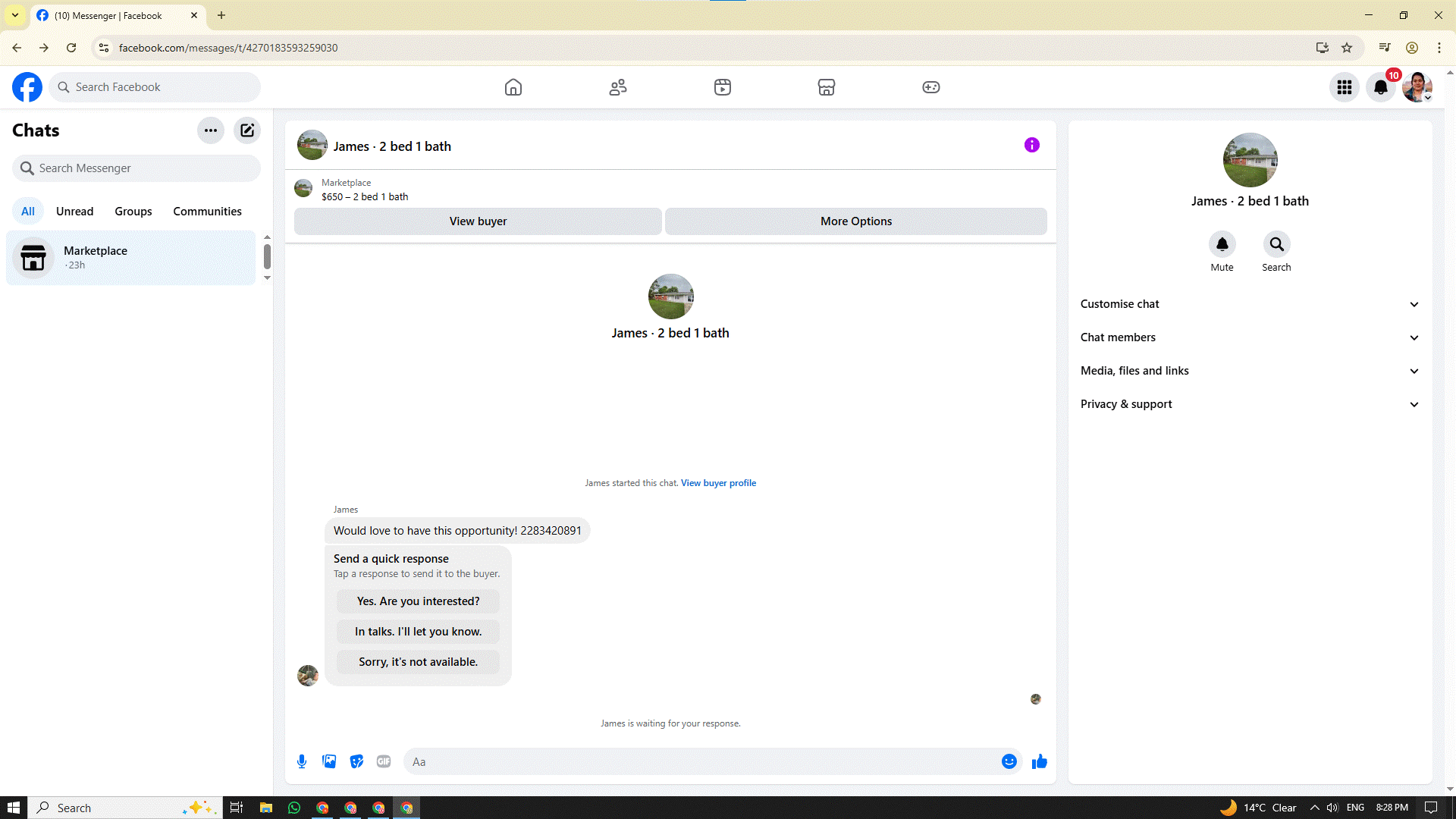The image size is (1456, 819).
Task: Send a thumbs-up like
Action: point(1040,761)
